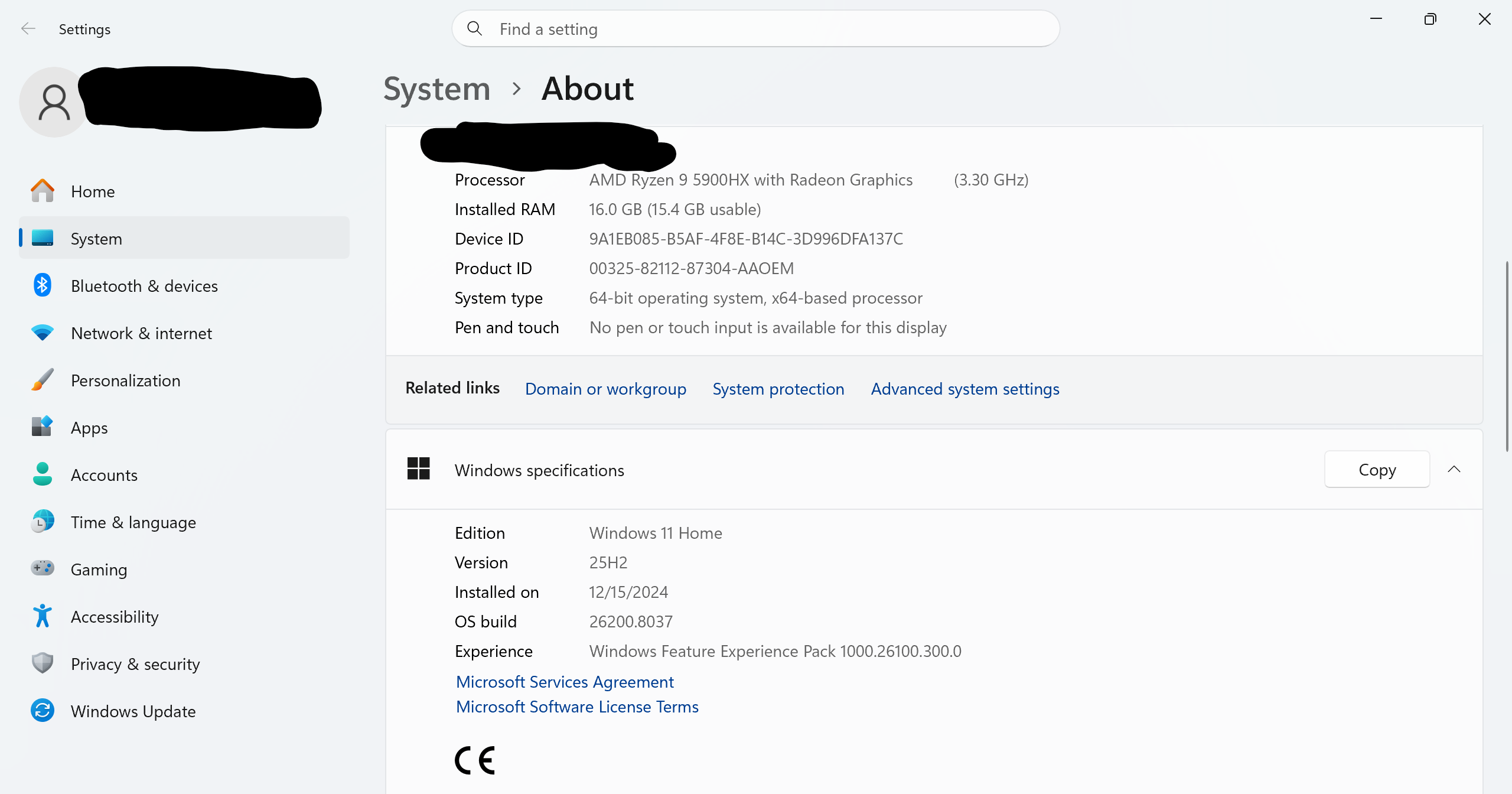
Task: Click the Home icon in sidebar
Action: [x=43, y=191]
